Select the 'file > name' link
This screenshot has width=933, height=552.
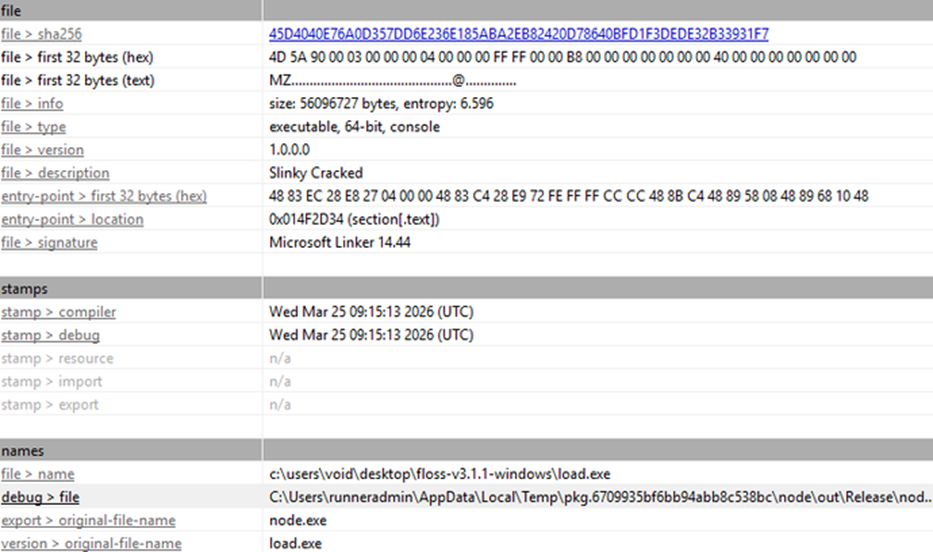37,474
